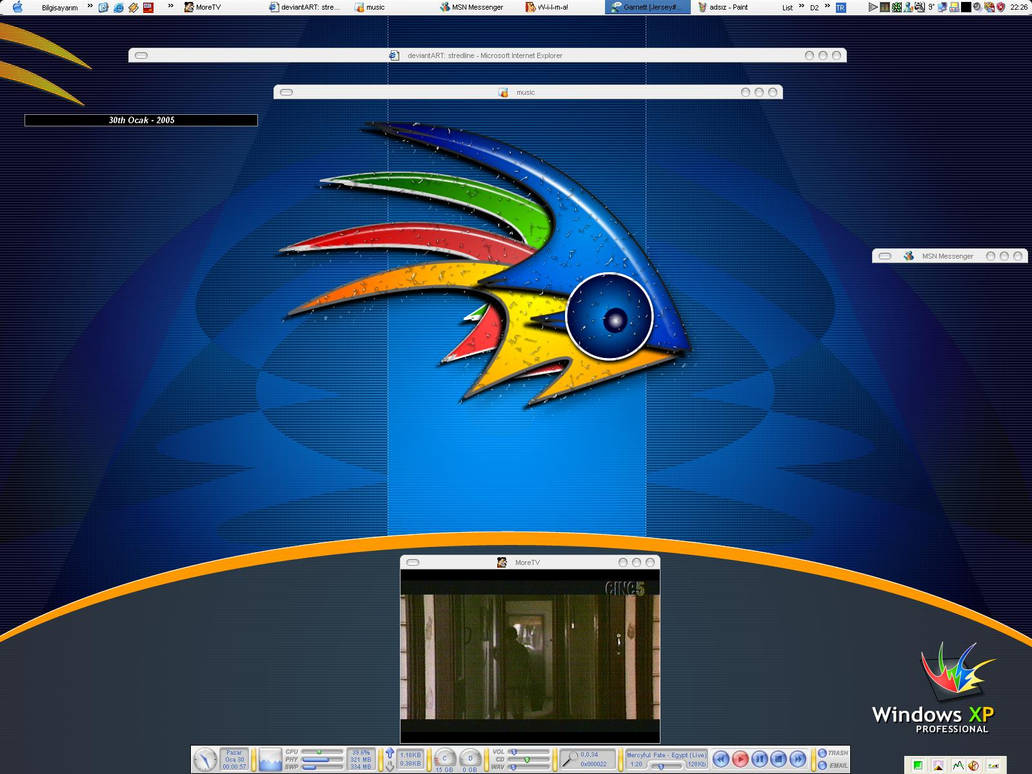Image resolution: width=1032 pixels, height=774 pixels.
Task: Click the deviantART Internet Explorer title bar
Action: (487, 55)
